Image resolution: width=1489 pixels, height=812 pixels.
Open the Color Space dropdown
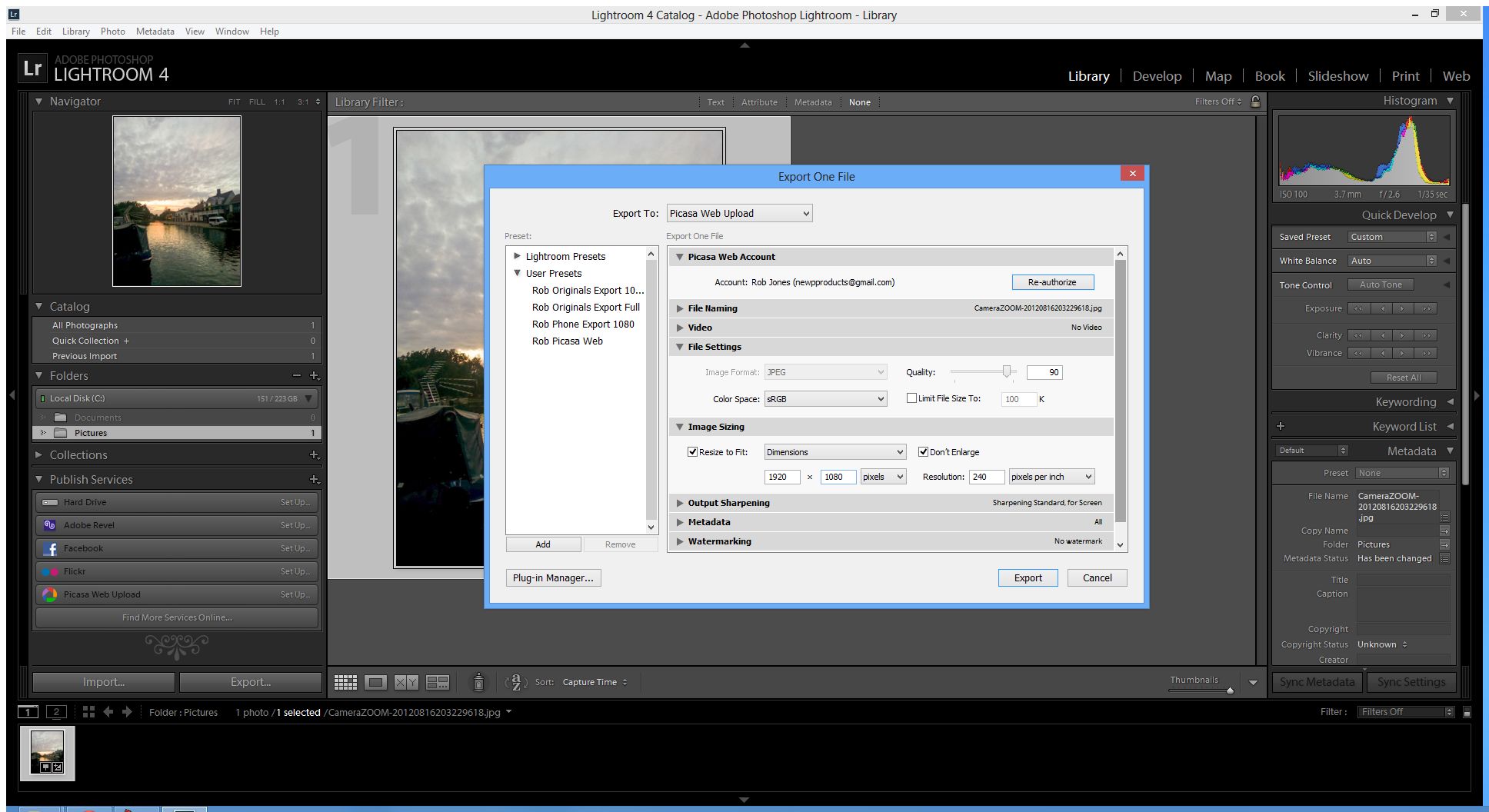pyautogui.click(x=825, y=399)
